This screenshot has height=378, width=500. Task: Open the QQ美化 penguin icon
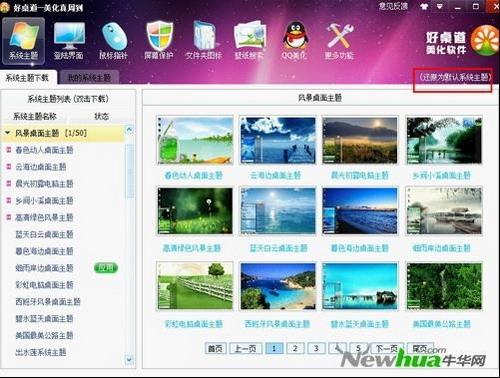295,41
